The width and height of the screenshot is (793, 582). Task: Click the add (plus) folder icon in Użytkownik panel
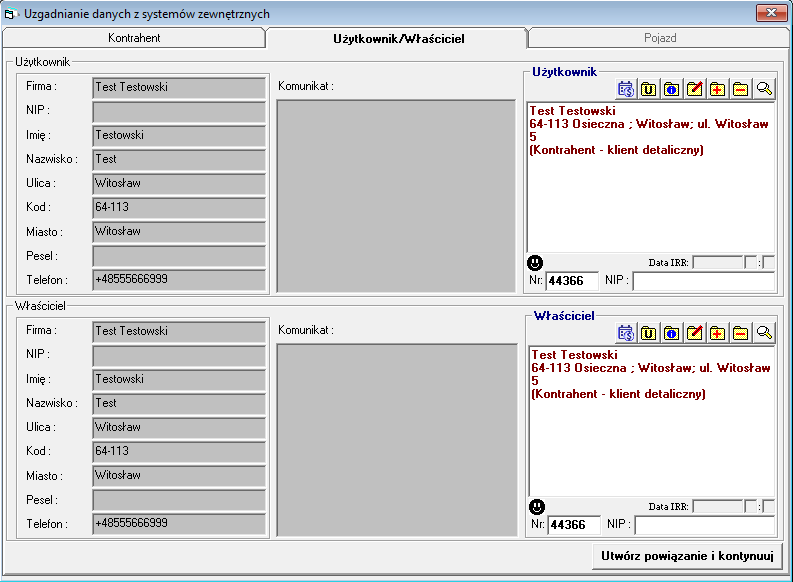(x=717, y=89)
